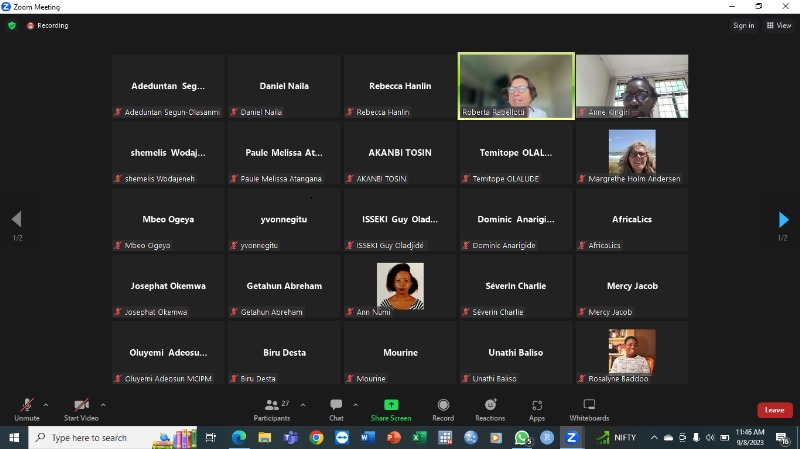This screenshot has width=800, height=449.
Task: Click muted mic icon beside Oluyemi Adeosun MCIPM
Action: [118, 379]
